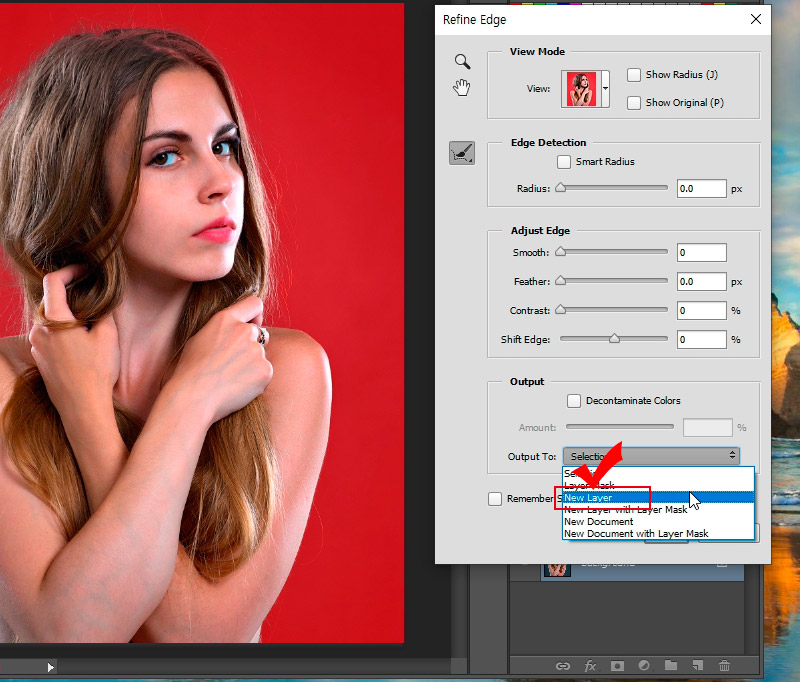Click the new adjustment layer icon
This screenshot has height=682, width=800.
point(644,665)
